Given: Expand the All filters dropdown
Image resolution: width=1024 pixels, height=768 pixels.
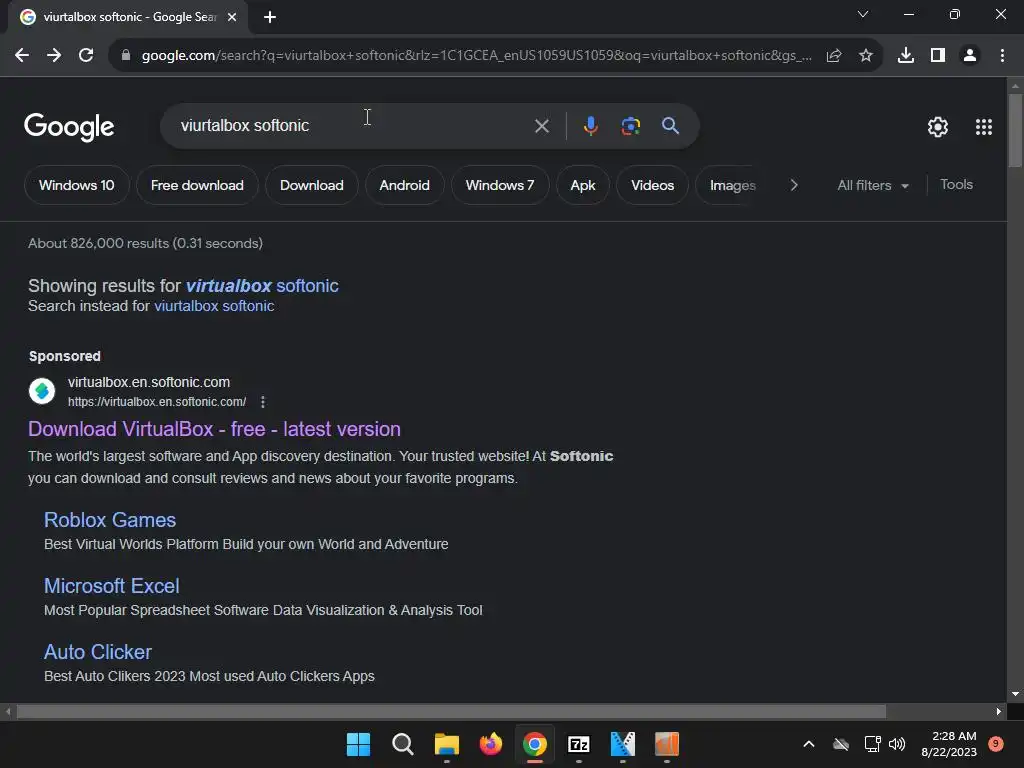Looking at the screenshot, I should click(x=872, y=185).
